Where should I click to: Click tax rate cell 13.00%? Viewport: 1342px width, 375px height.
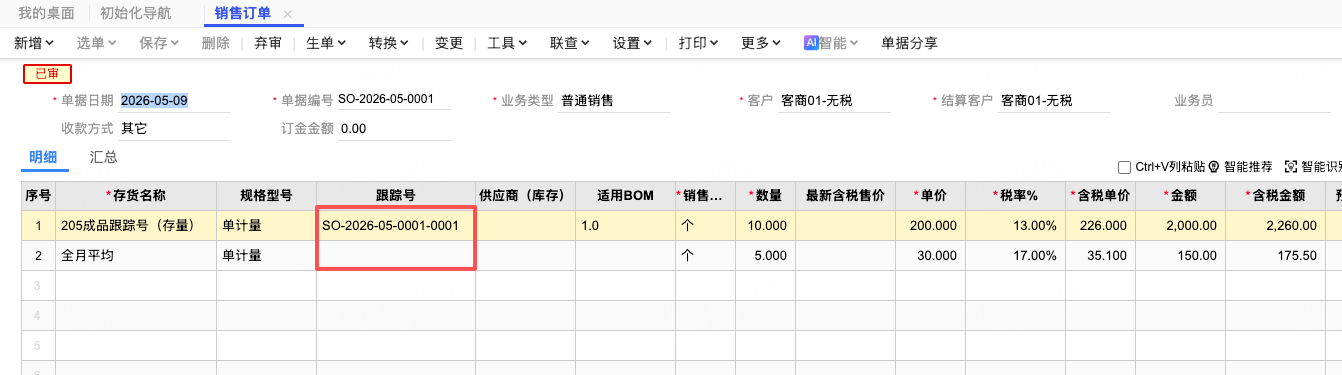coord(1015,226)
